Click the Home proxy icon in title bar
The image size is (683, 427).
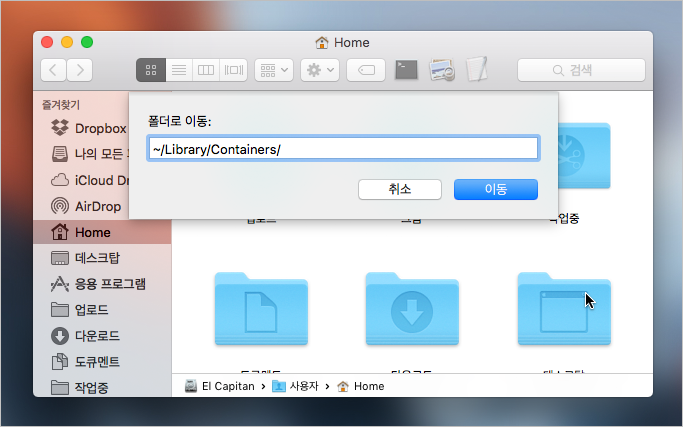(x=321, y=43)
